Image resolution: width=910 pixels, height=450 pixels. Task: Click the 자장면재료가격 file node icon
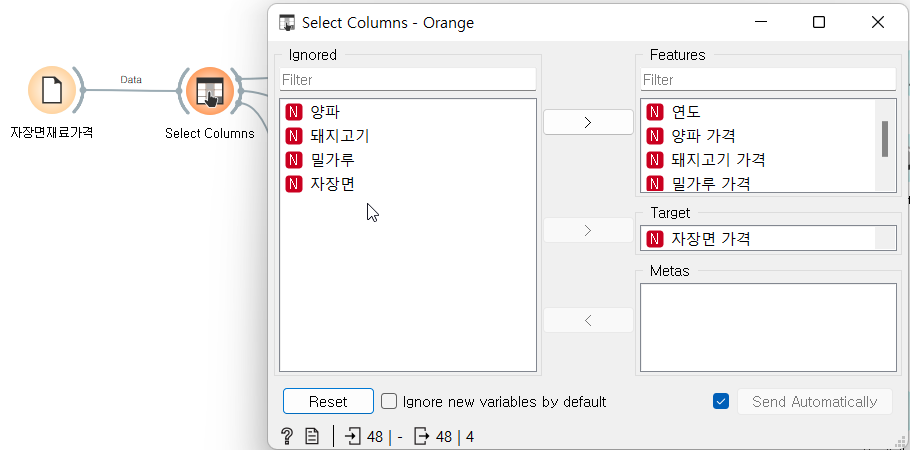click(52, 91)
